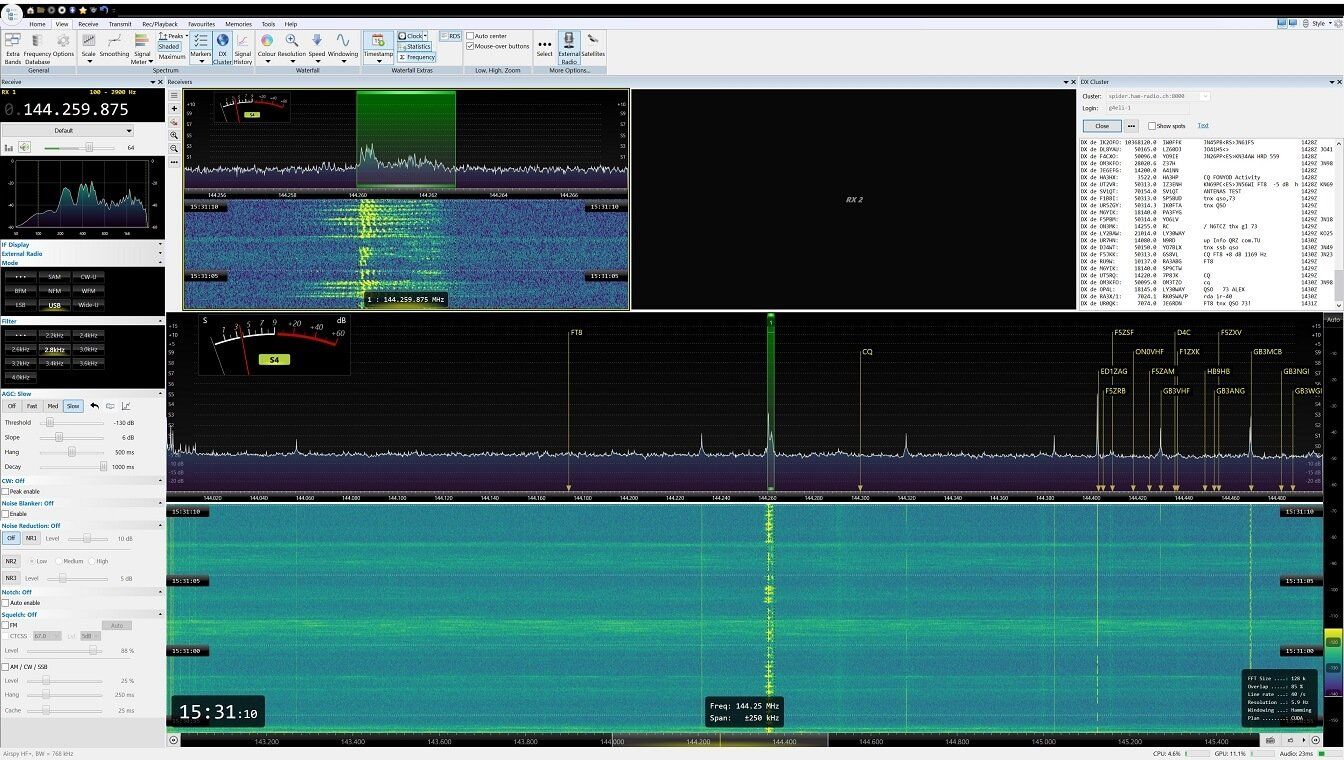
Task: Click the DX Cluster ribbon icon
Action: 222,48
